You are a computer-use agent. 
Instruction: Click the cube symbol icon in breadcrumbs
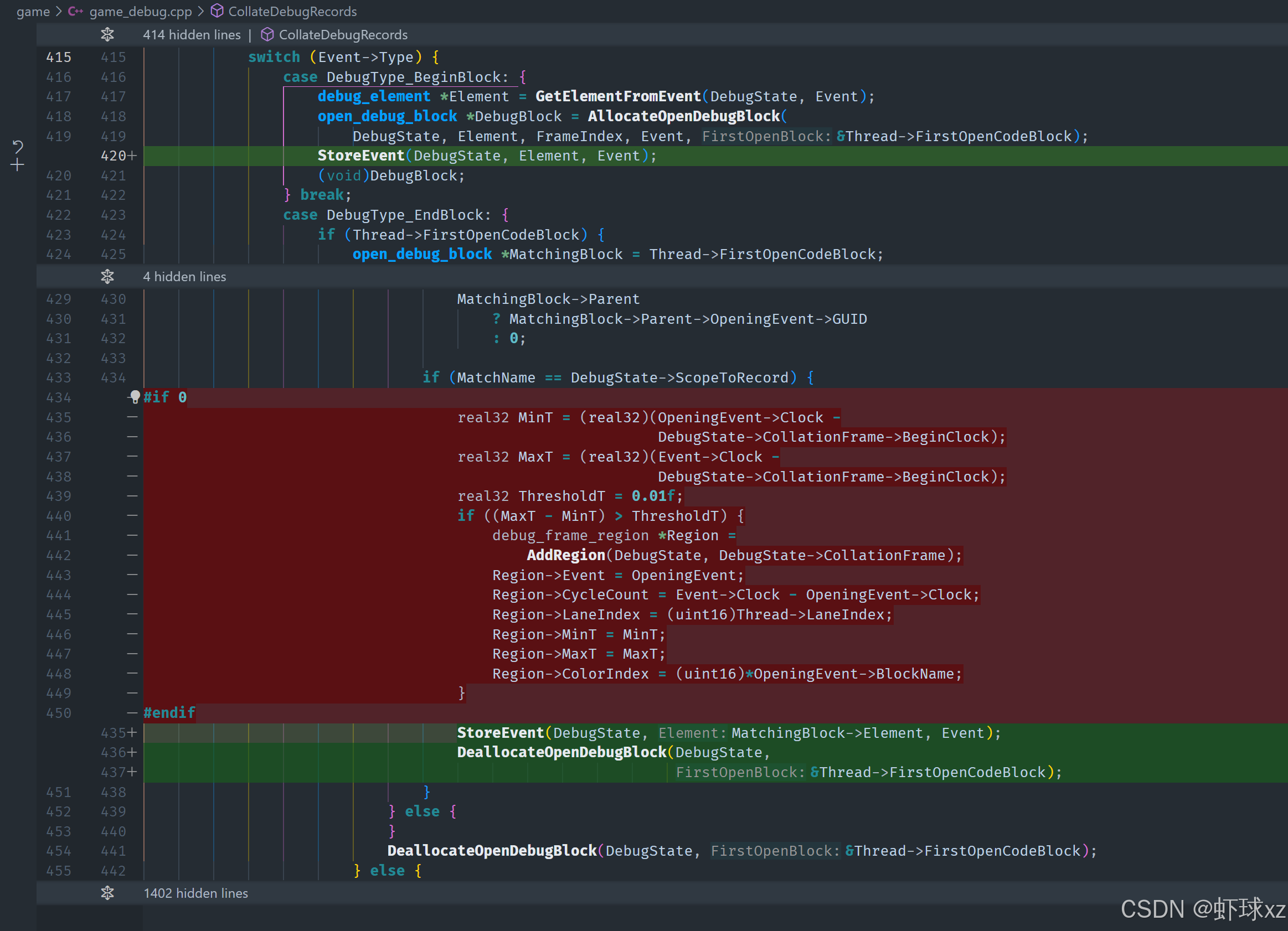[217, 12]
